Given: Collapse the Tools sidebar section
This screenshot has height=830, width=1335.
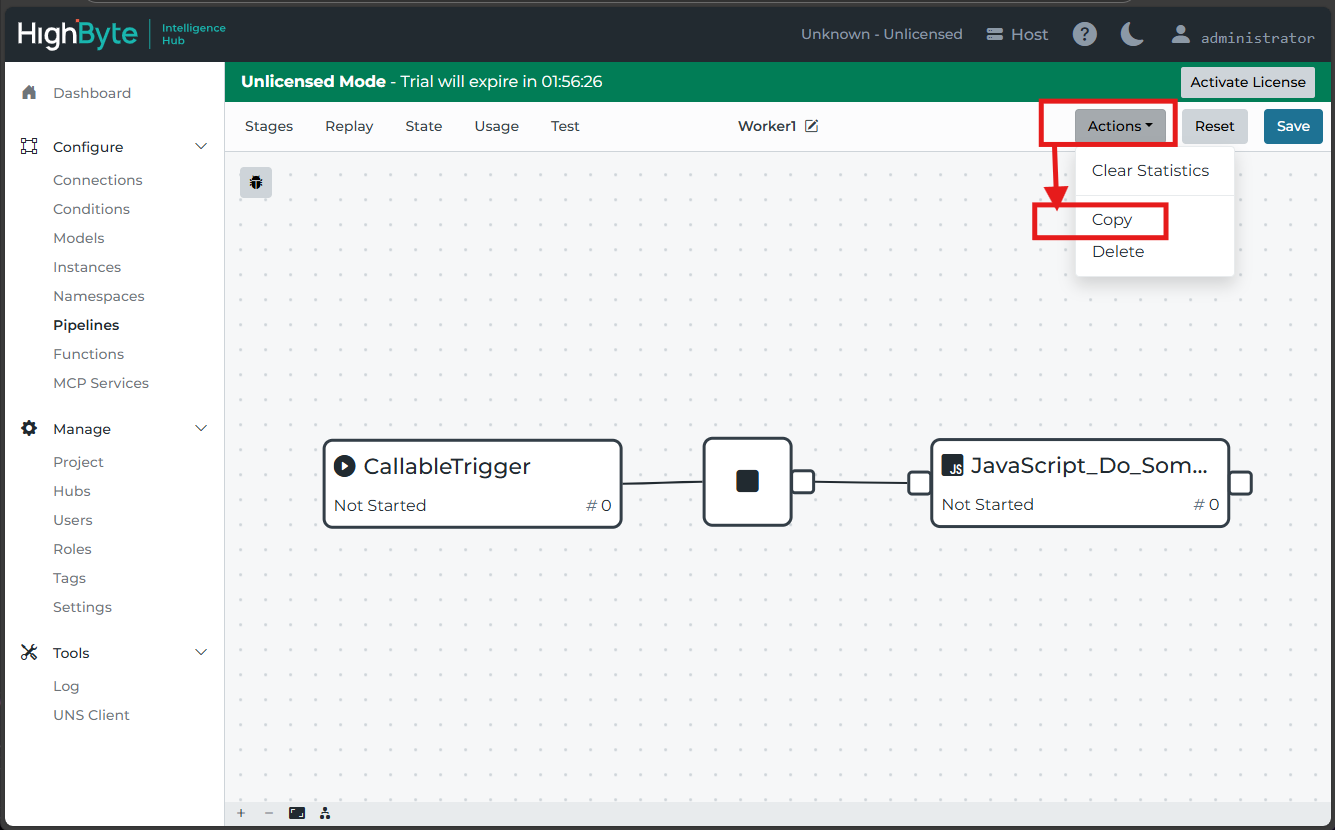Looking at the screenshot, I should pyautogui.click(x=201, y=653).
